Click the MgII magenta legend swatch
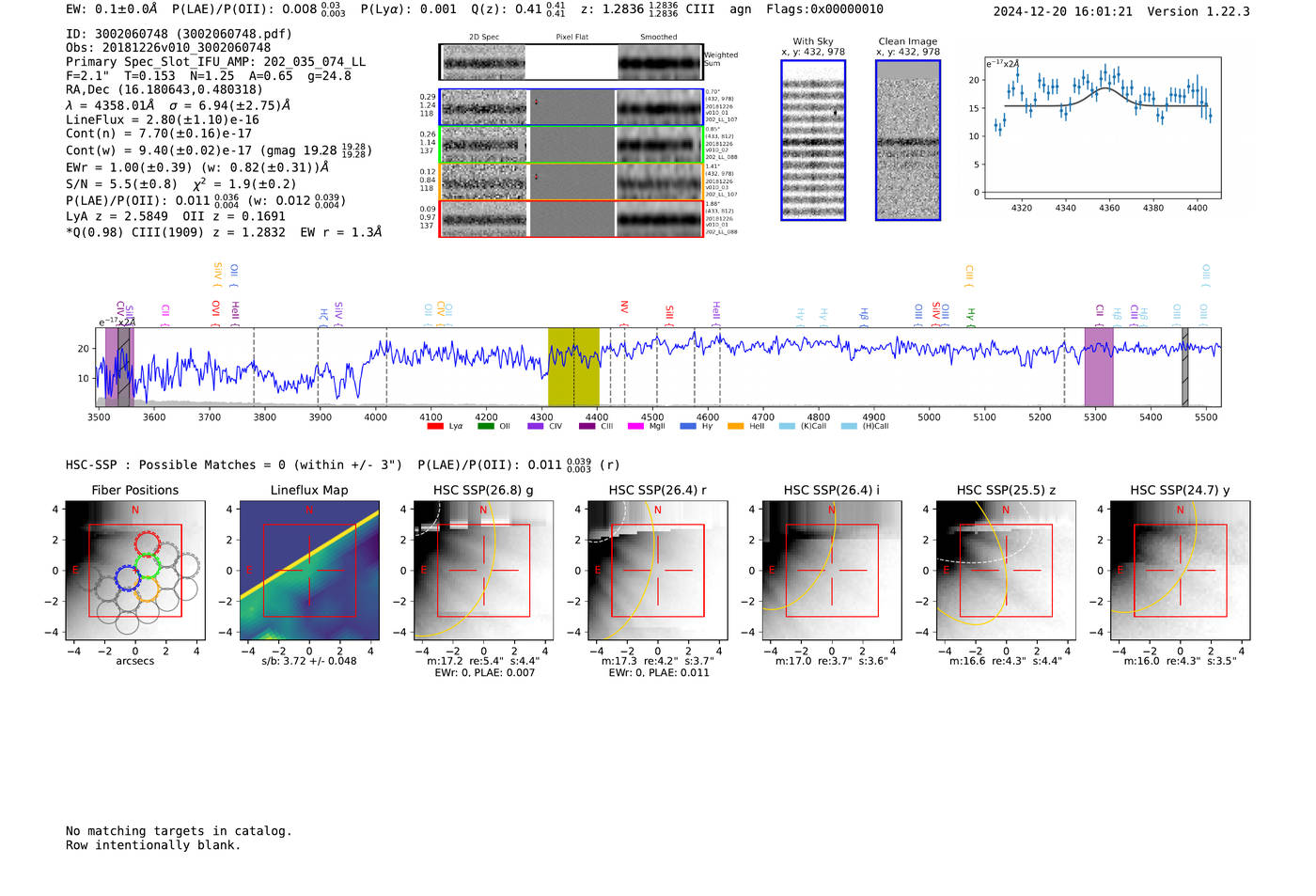The height and width of the screenshot is (896, 1316). tap(635, 426)
